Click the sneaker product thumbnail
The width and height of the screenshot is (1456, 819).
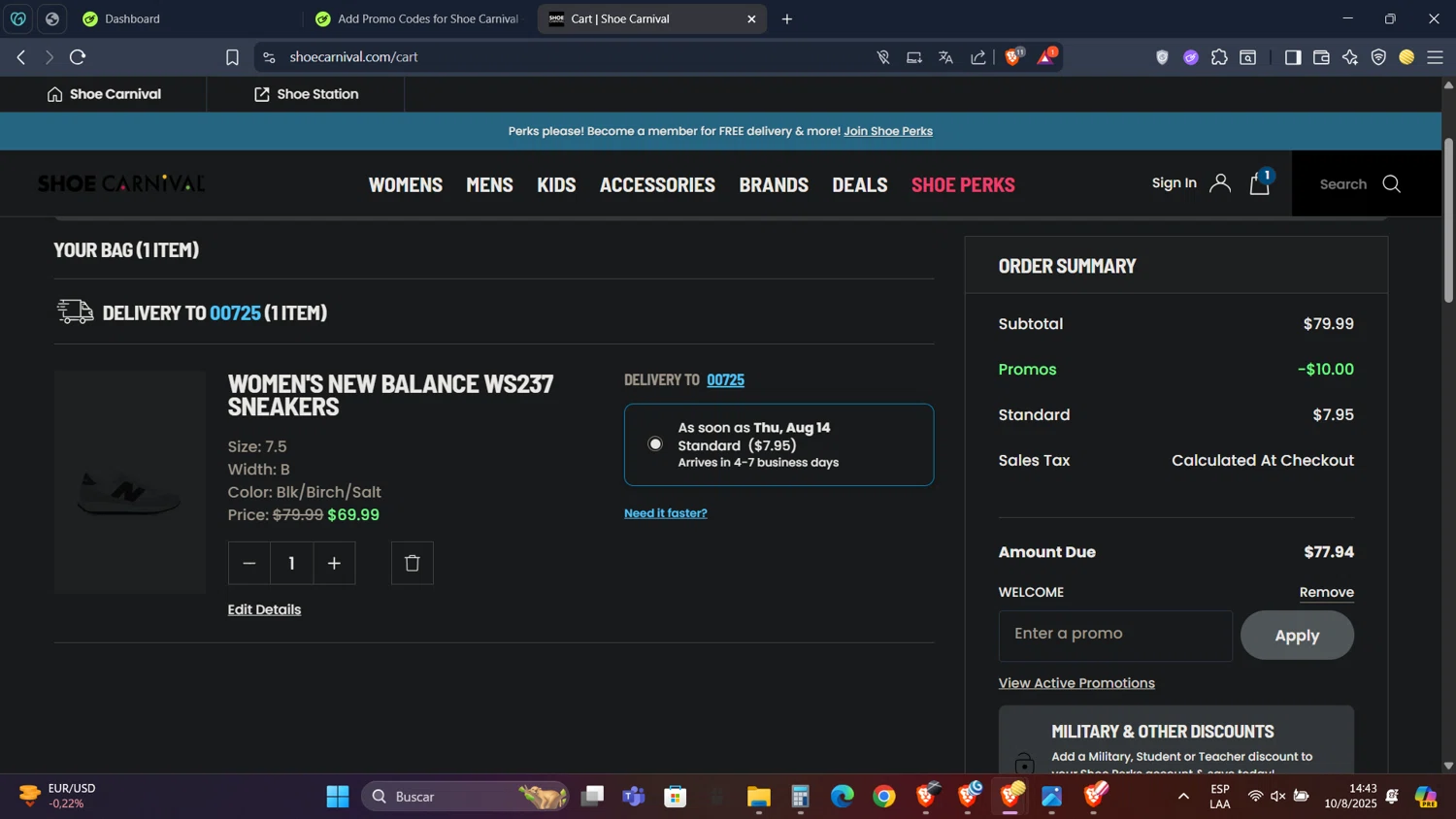[130, 482]
